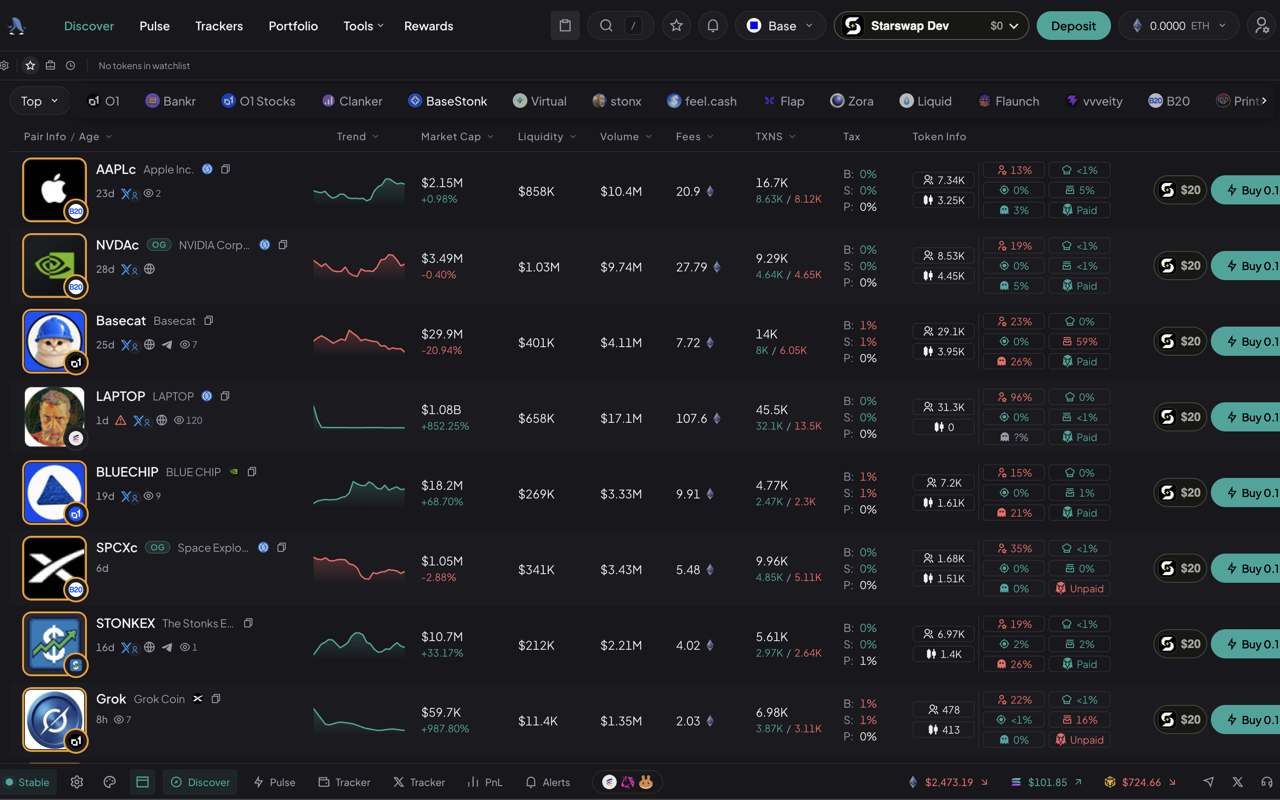Open user account settings icon
This screenshot has width=1280, height=800.
[x=1262, y=26]
